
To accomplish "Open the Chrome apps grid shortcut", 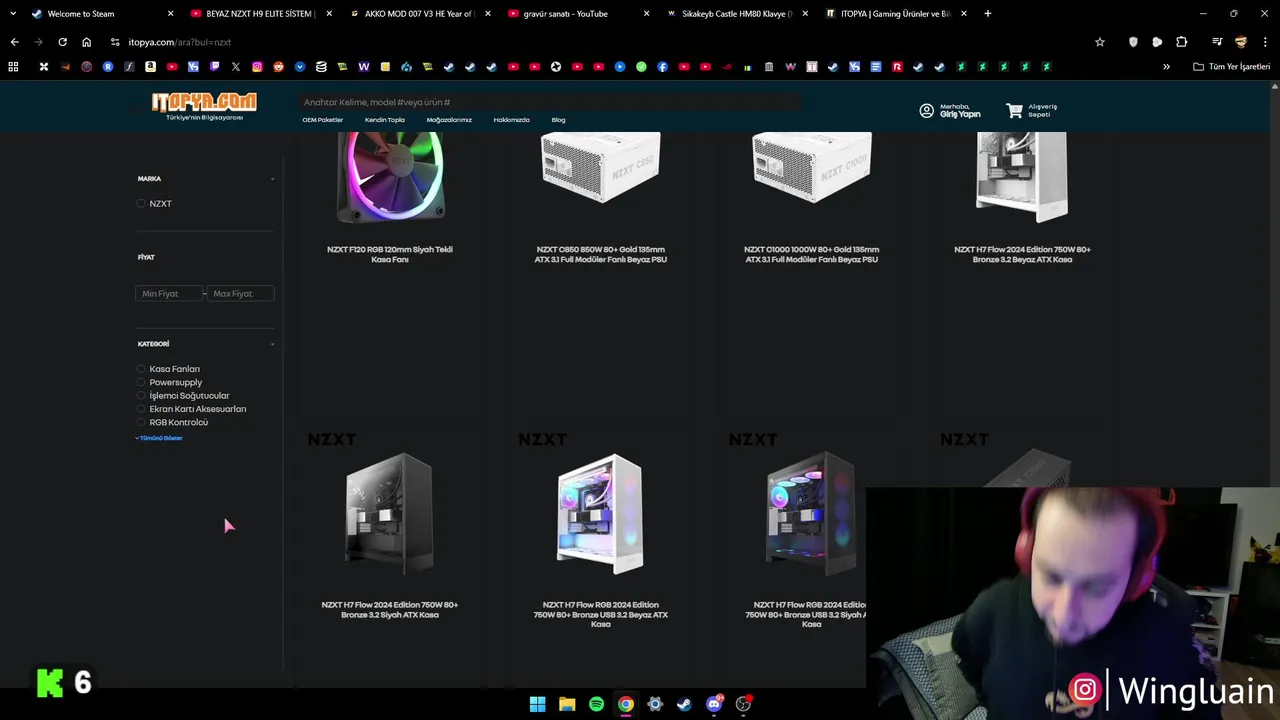I will click(13, 67).
